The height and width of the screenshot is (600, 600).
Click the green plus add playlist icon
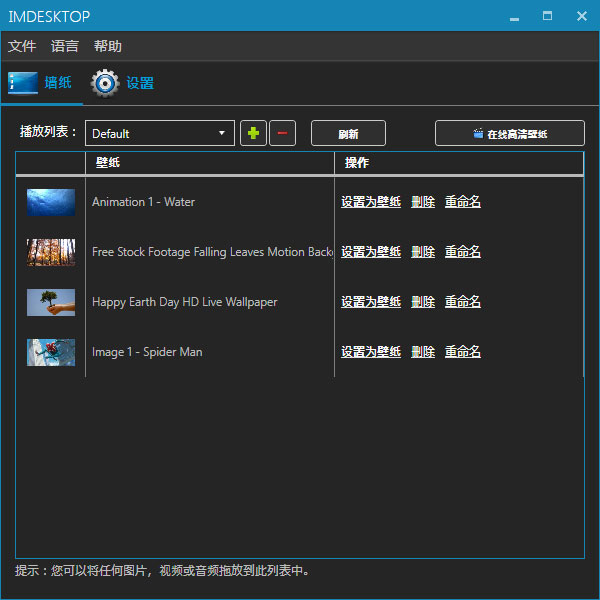254,133
